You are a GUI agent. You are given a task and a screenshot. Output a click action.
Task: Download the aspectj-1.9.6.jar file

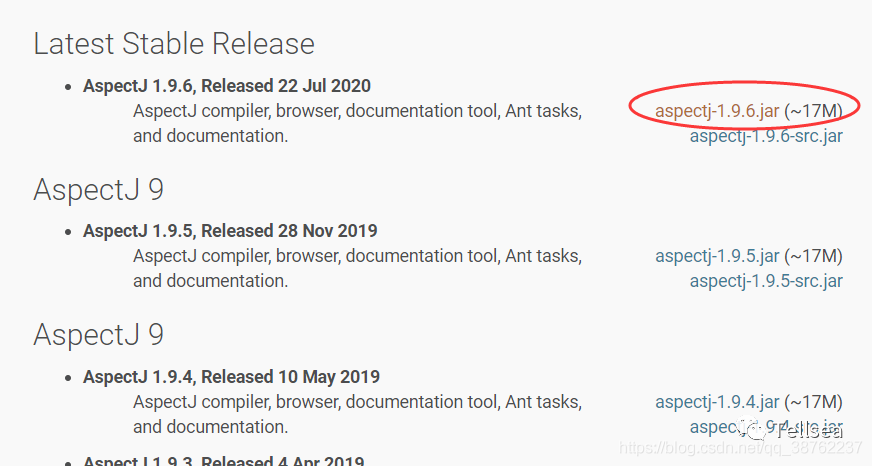(x=716, y=110)
